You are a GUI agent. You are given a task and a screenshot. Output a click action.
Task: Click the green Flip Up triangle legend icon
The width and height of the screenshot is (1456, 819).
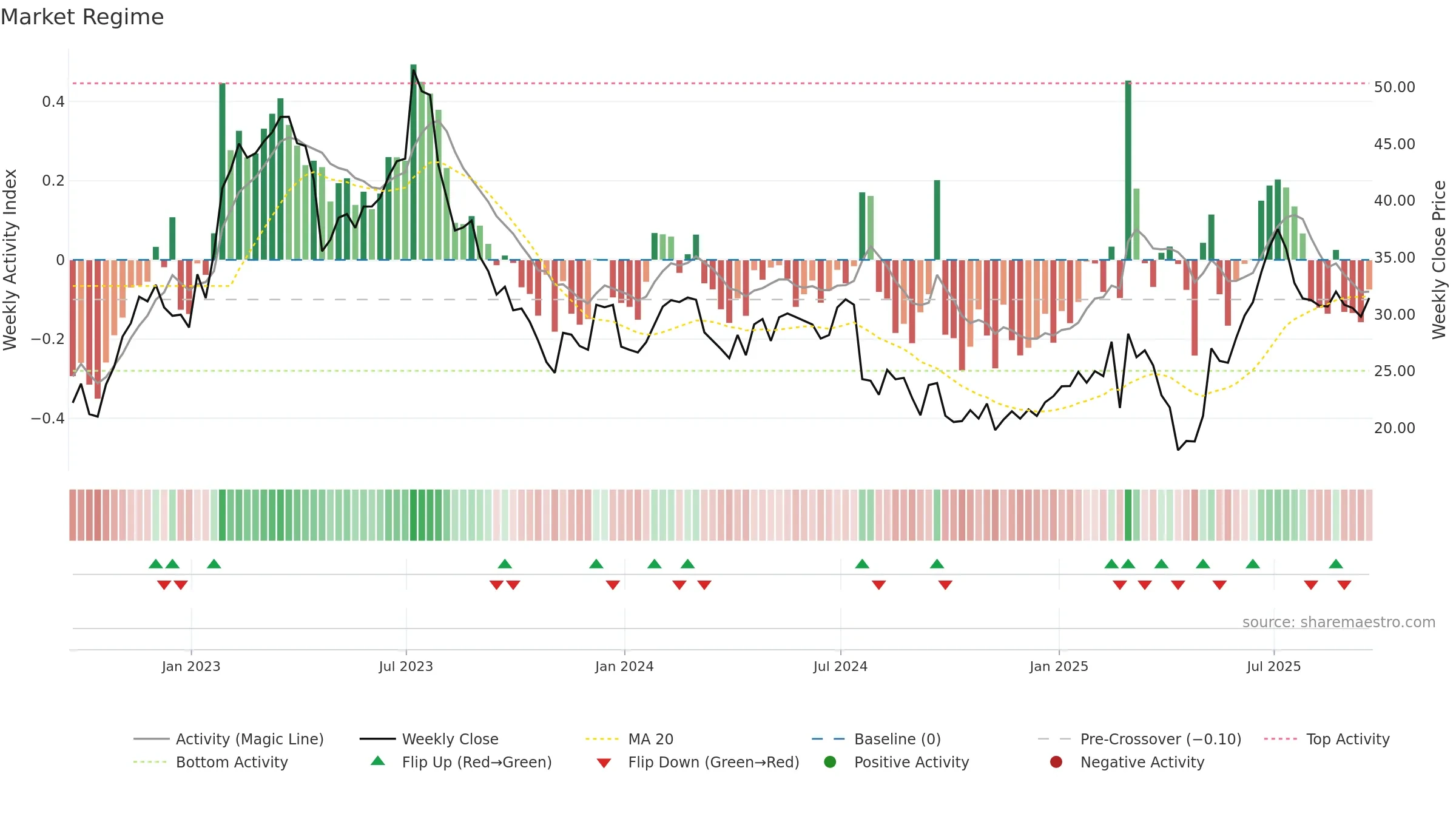click(378, 761)
